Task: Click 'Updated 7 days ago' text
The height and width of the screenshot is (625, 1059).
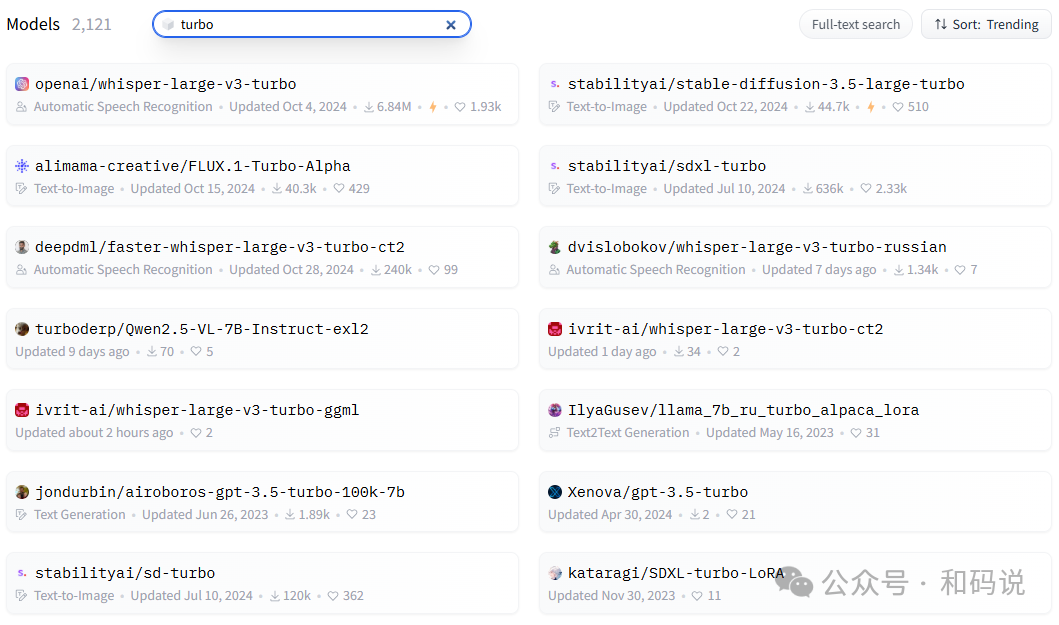Action: click(819, 270)
